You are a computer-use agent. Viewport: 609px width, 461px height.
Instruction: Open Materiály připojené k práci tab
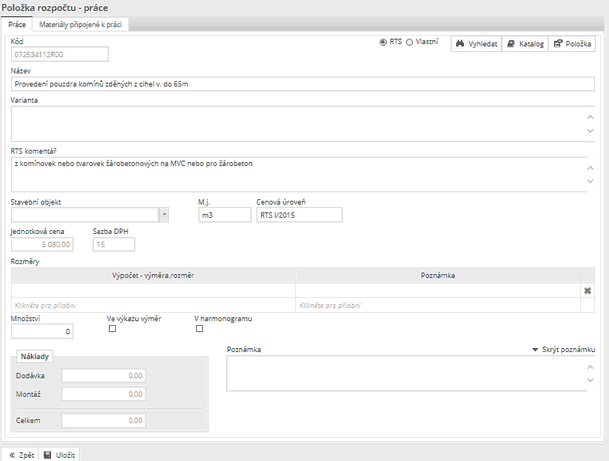tap(80, 24)
